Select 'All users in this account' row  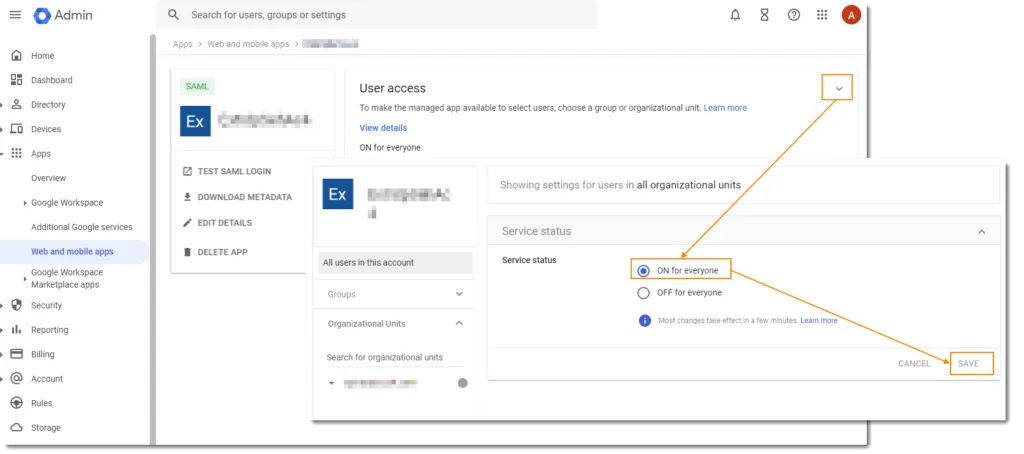(x=396, y=263)
